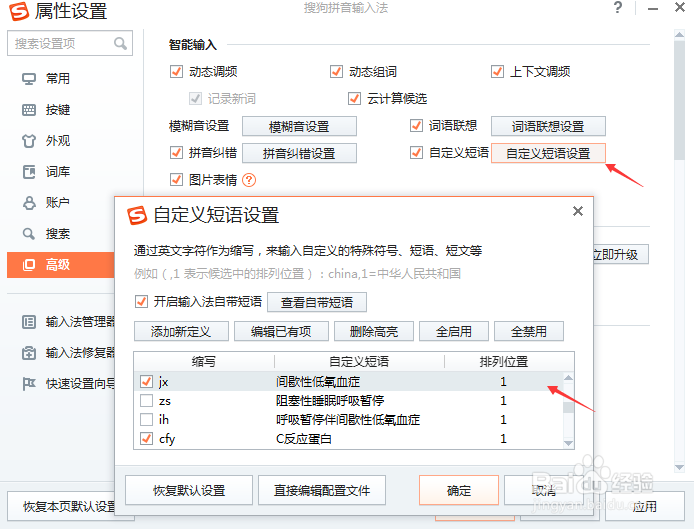The height and width of the screenshot is (529, 694).
Task: Click the 快速设置向导 label
Action: coord(80,384)
